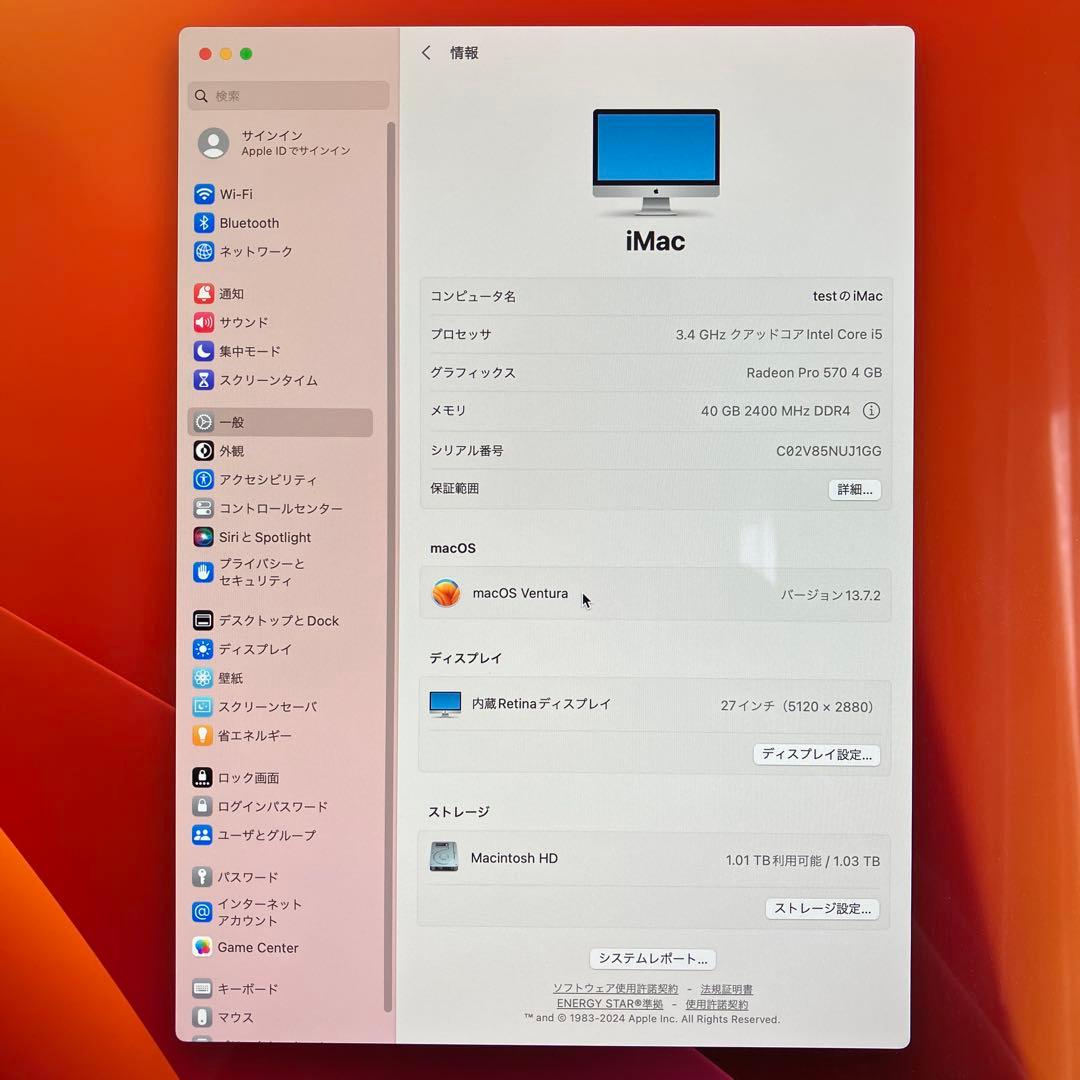Click the Game Center icon

[202, 947]
